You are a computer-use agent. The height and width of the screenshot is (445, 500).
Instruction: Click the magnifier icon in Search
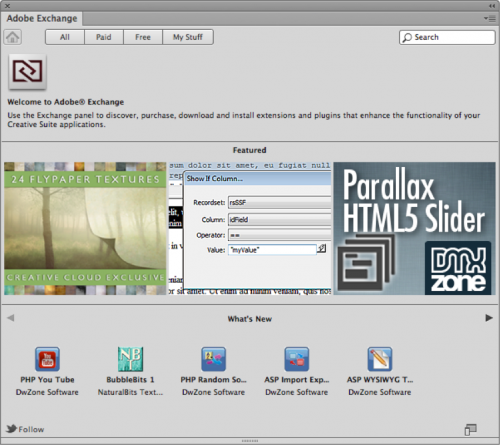(x=407, y=37)
